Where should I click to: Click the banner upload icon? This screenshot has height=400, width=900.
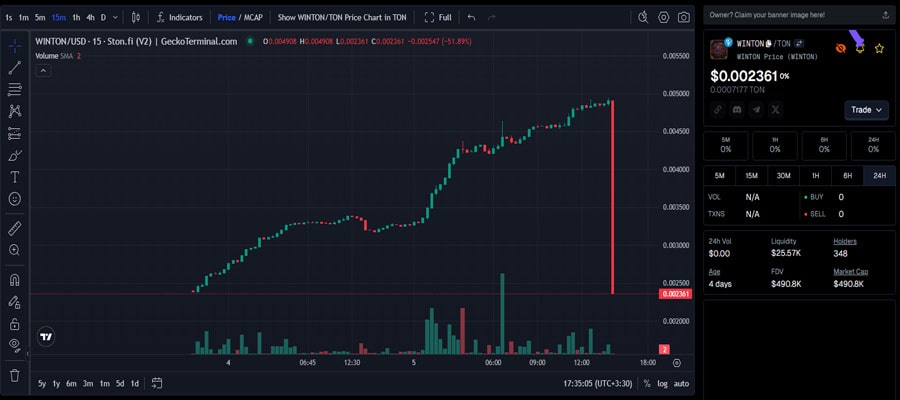click(885, 15)
